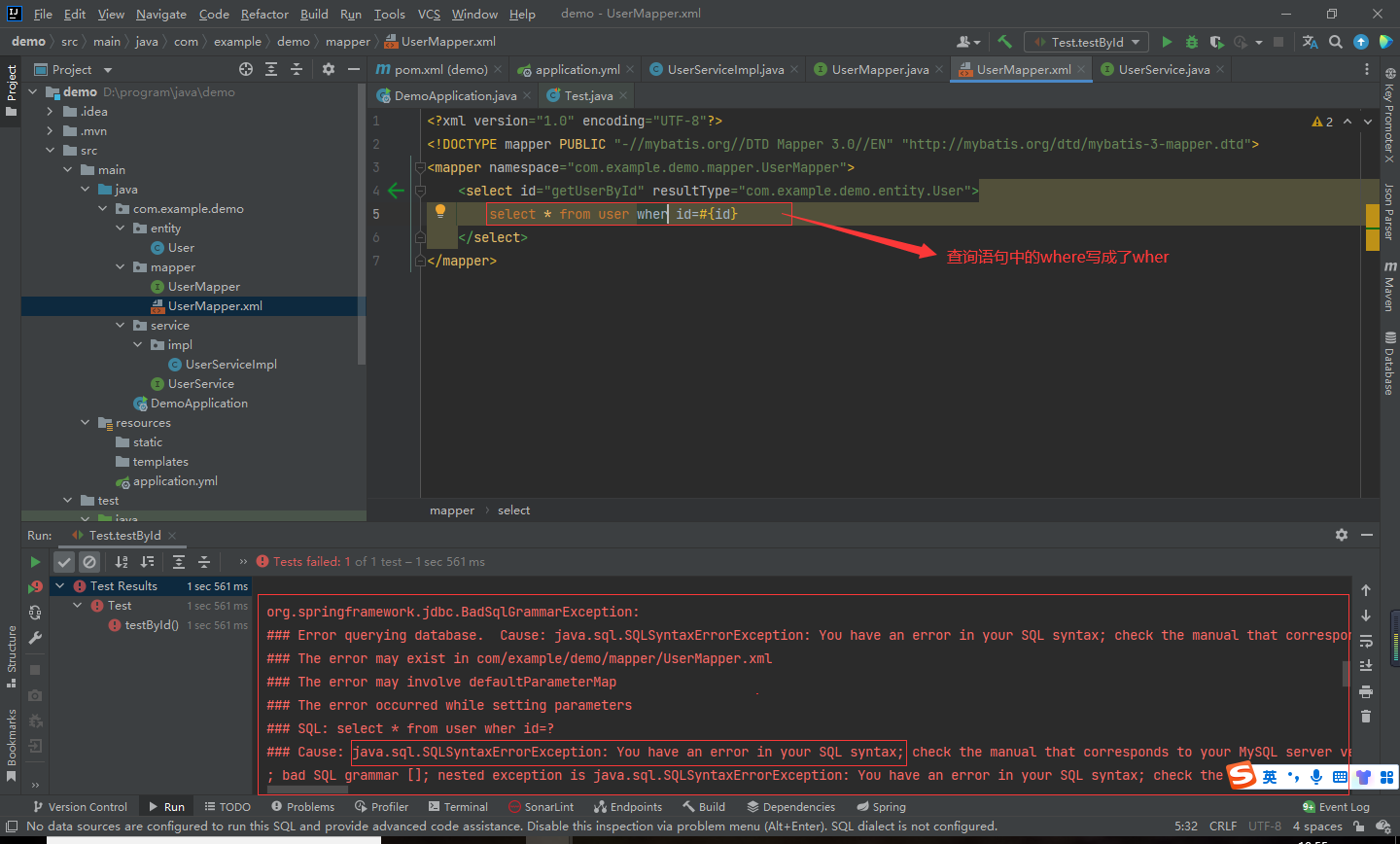Switch to UserServiceImpl.java tab
This screenshot has width=1400, height=844.
click(x=725, y=69)
